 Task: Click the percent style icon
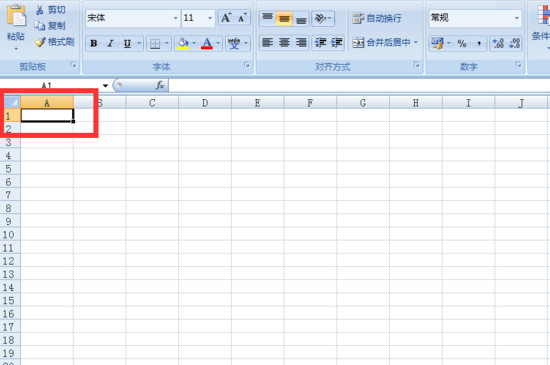462,43
